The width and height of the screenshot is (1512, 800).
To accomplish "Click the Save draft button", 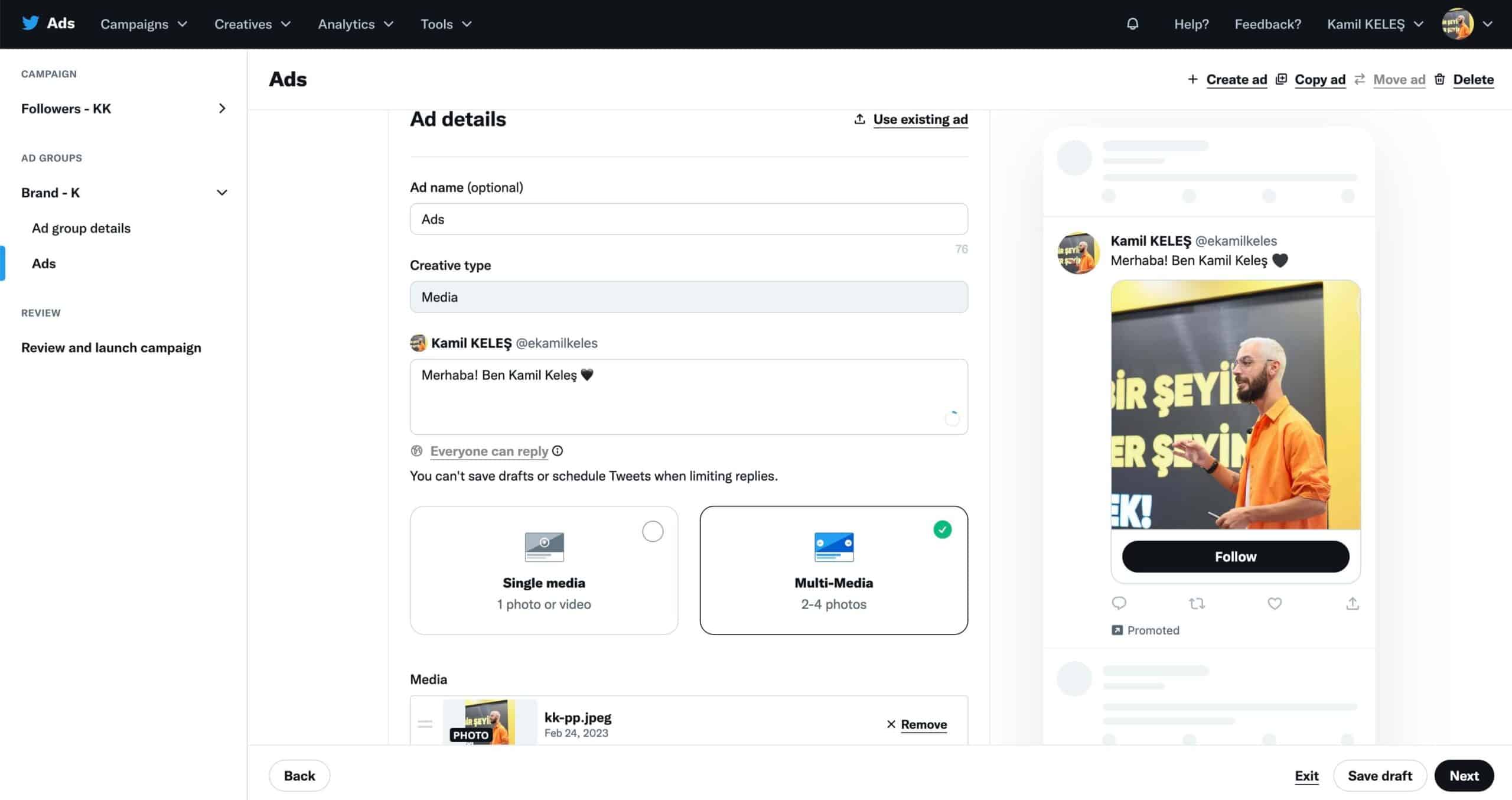I will (x=1380, y=775).
